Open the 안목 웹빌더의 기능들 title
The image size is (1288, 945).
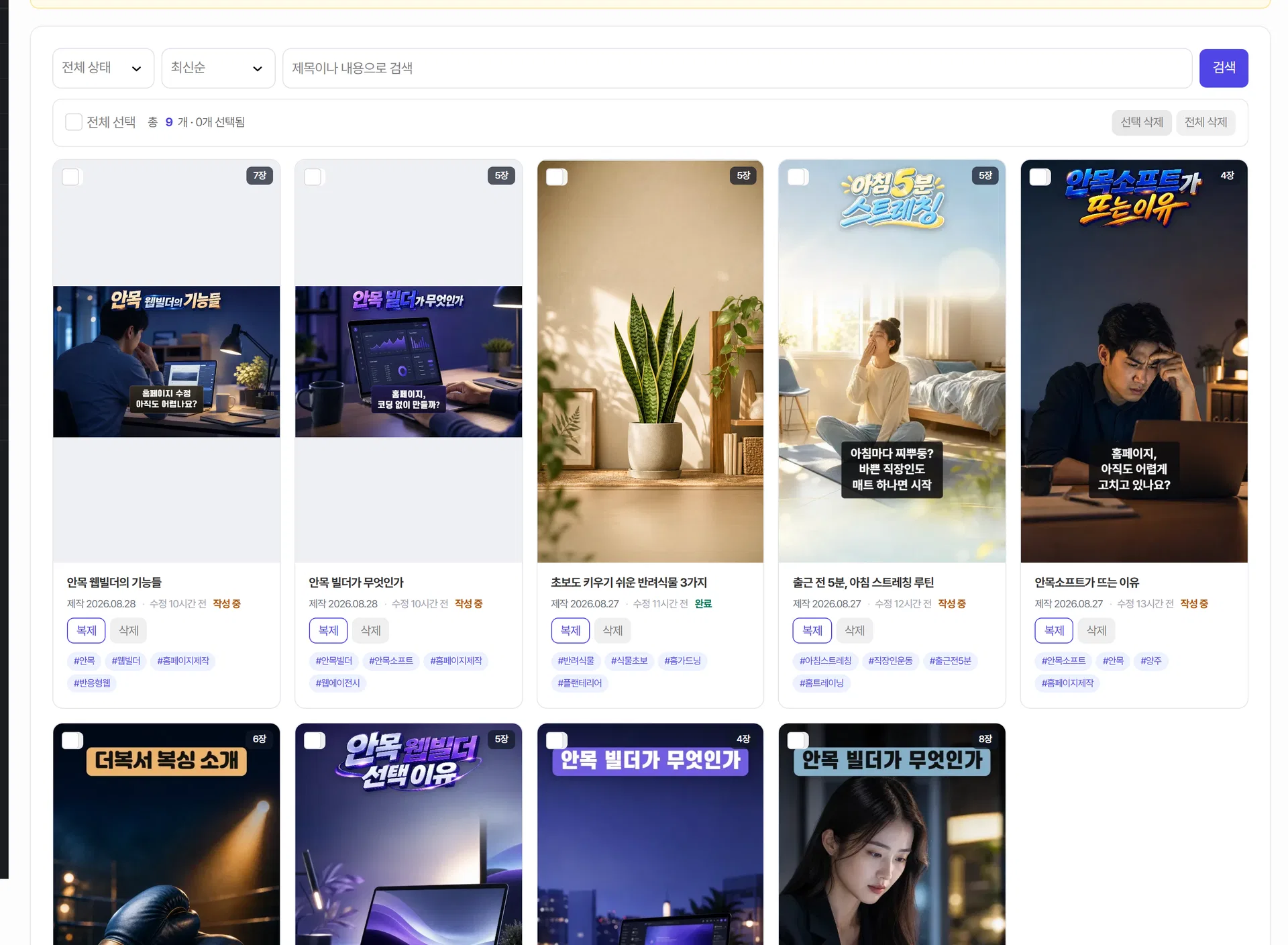[114, 583]
